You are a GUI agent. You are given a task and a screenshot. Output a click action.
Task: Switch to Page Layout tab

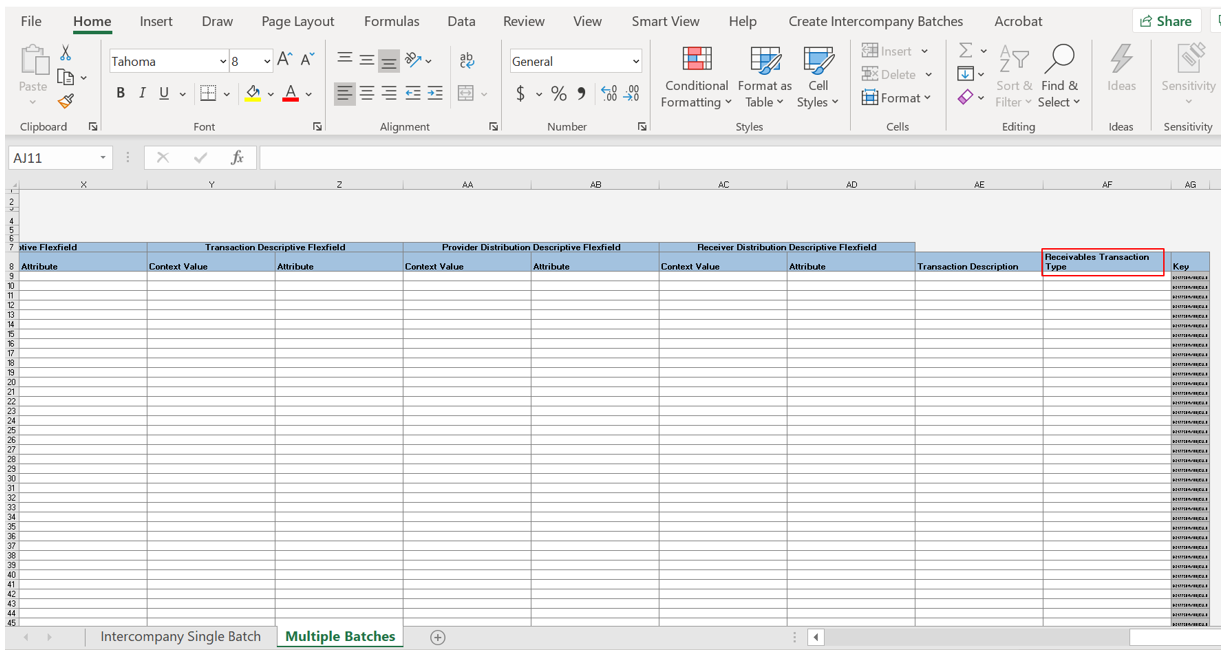(298, 21)
